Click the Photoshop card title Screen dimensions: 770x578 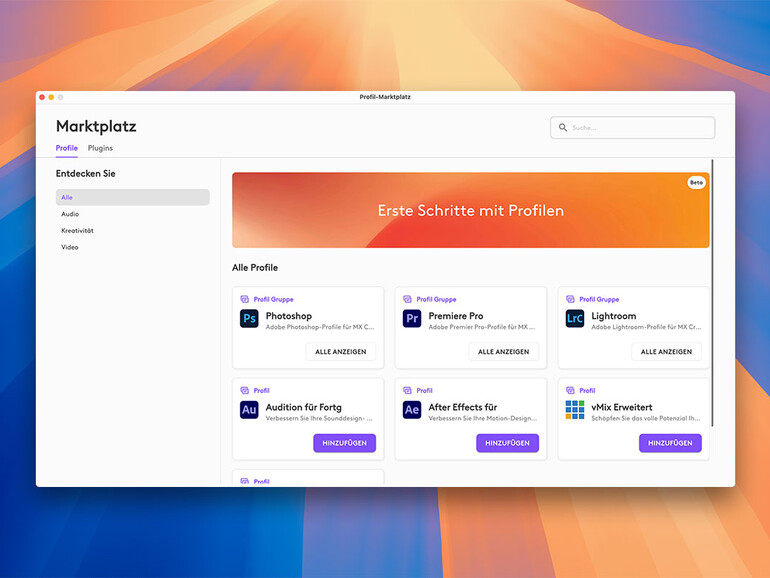point(289,316)
